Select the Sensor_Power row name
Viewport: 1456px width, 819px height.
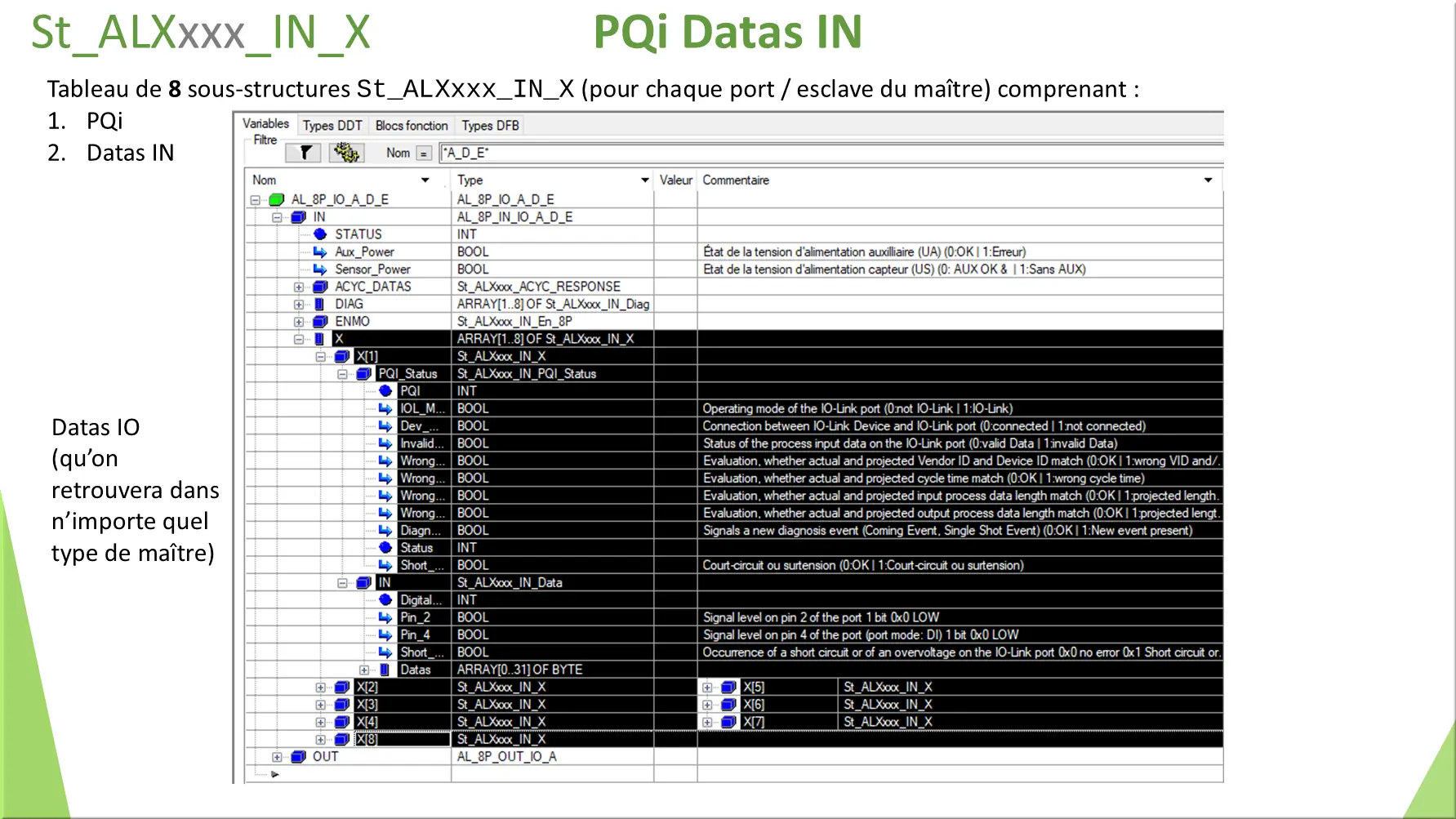coord(372,269)
